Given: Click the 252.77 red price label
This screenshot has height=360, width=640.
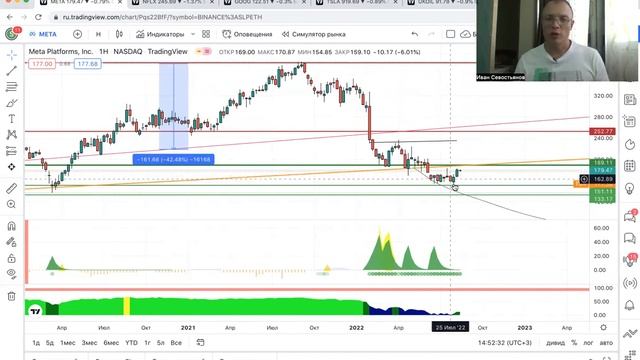Looking at the screenshot, I should 602,131.
